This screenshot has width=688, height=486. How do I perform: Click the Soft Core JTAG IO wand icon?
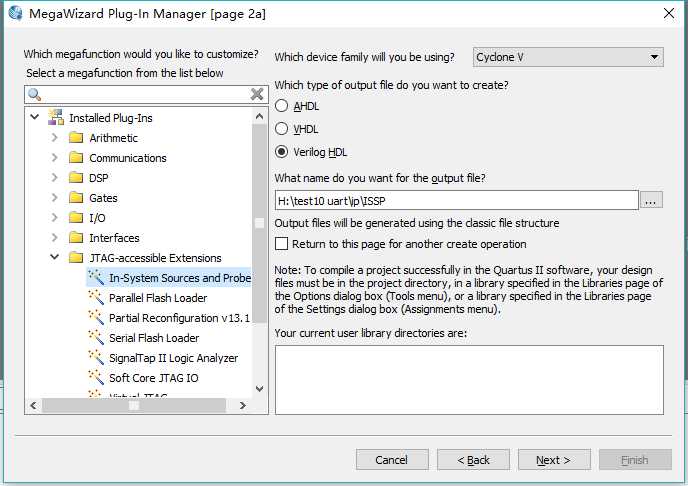pyautogui.click(x=96, y=377)
